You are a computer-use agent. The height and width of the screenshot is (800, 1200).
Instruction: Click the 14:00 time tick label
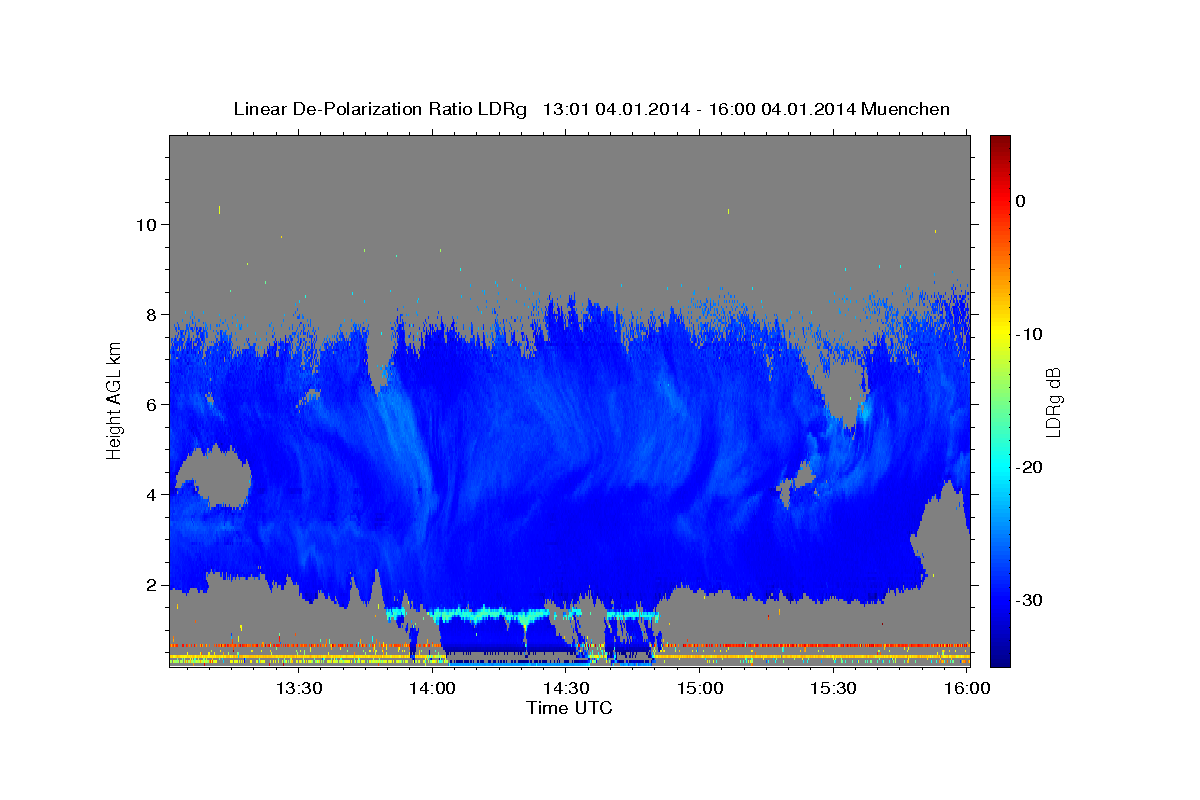click(x=433, y=688)
